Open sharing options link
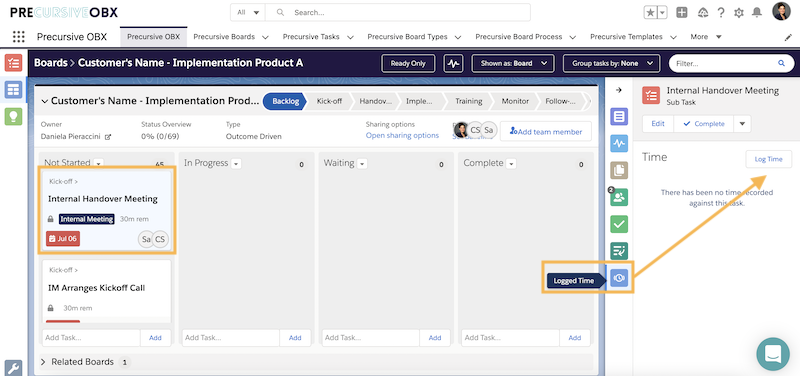This screenshot has height=376, width=800. pyautogui.click(x=402, y=135)
